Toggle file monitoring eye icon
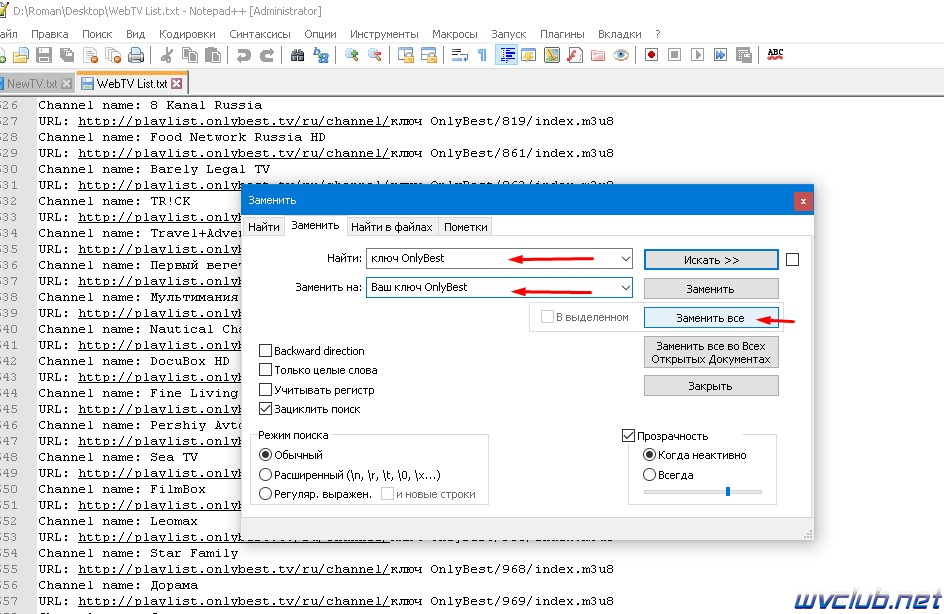This screenshot has height=614, width=944. click(x=621, y=55)
